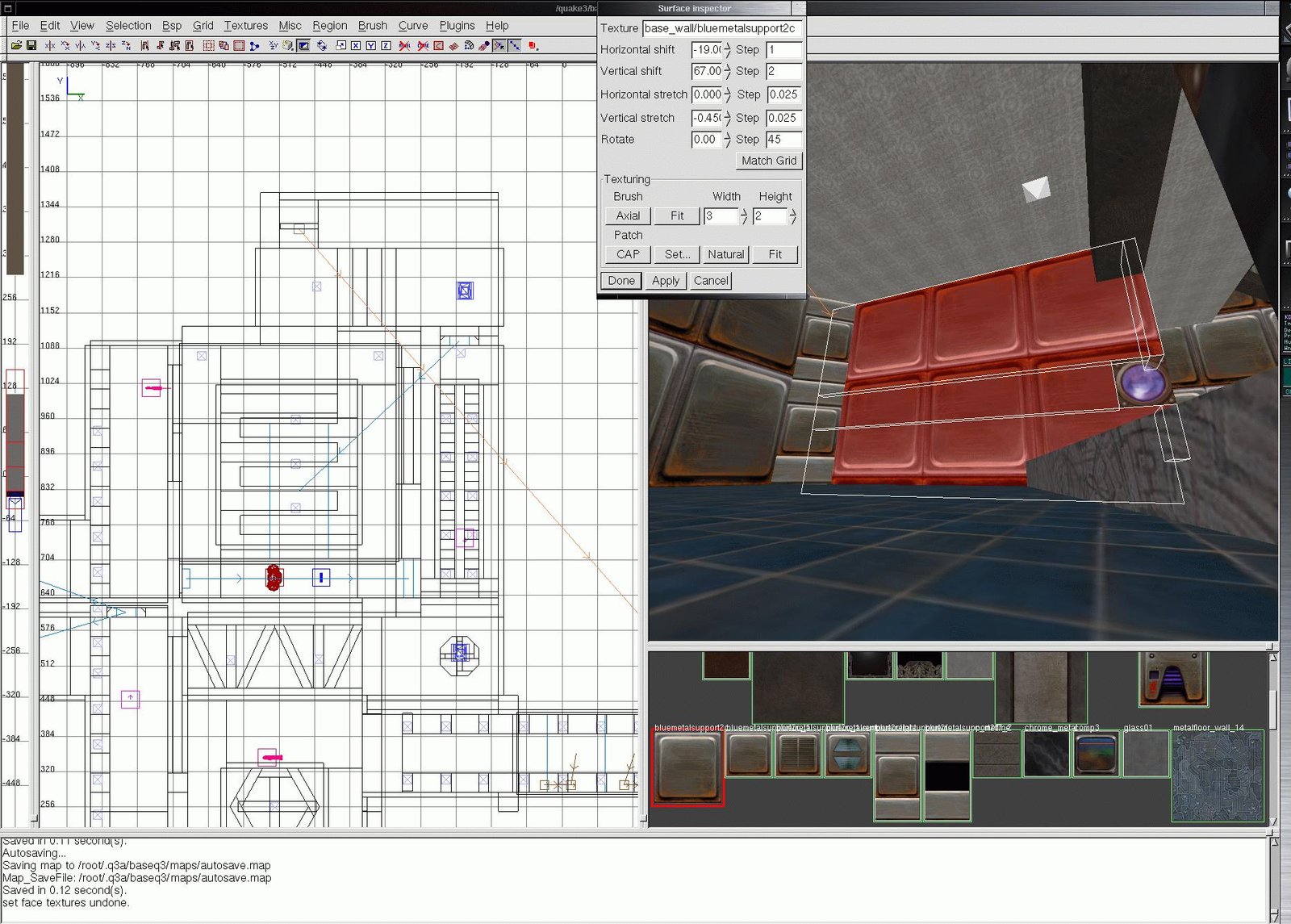Click the red square icon at toolbar end
The image size is (1291, 924).
(532, 45)
